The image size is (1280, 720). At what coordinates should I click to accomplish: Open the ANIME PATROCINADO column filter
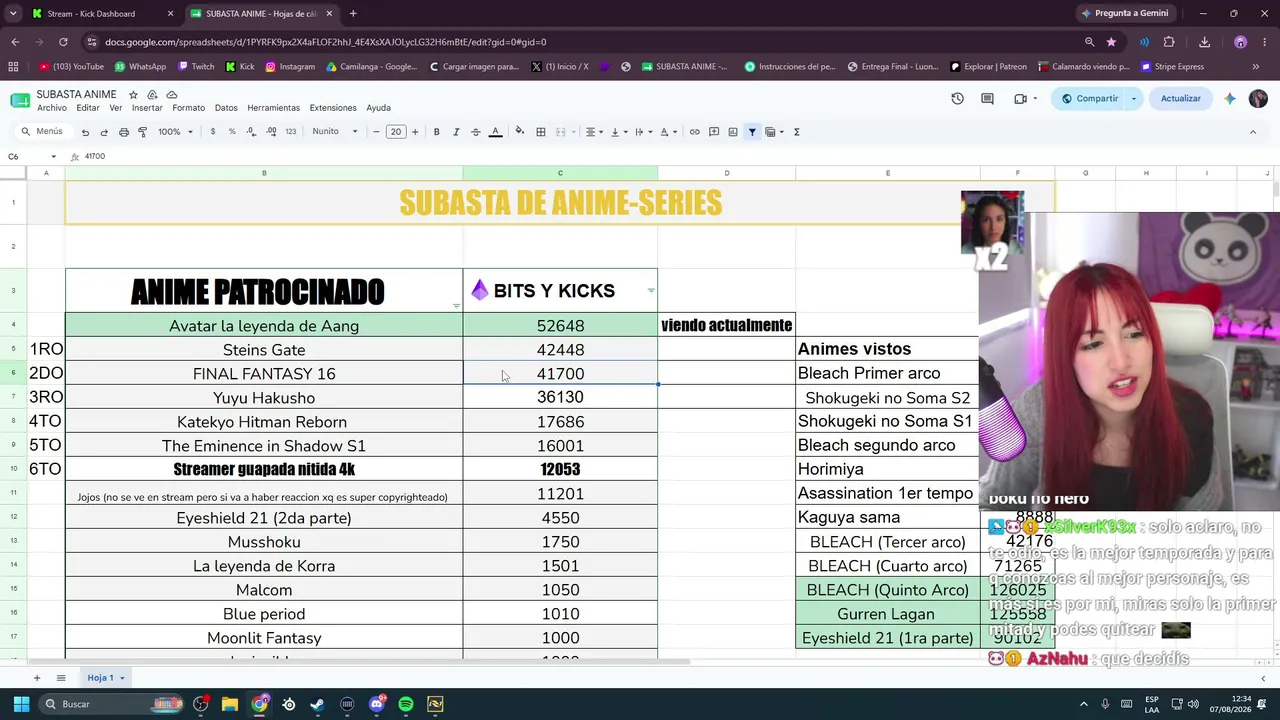(x=457, y=305)
